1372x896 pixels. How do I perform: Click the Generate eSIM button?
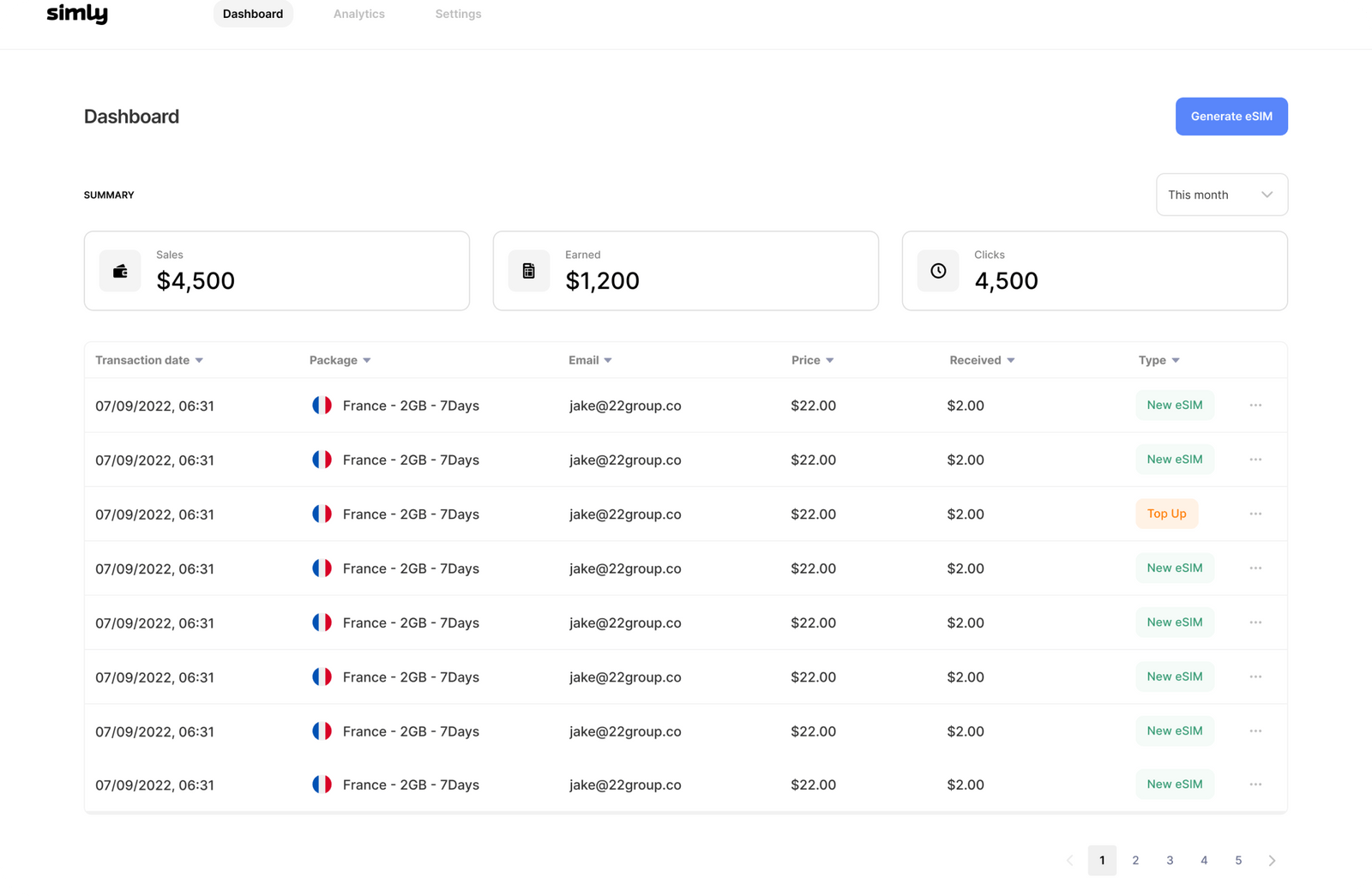1231,116
